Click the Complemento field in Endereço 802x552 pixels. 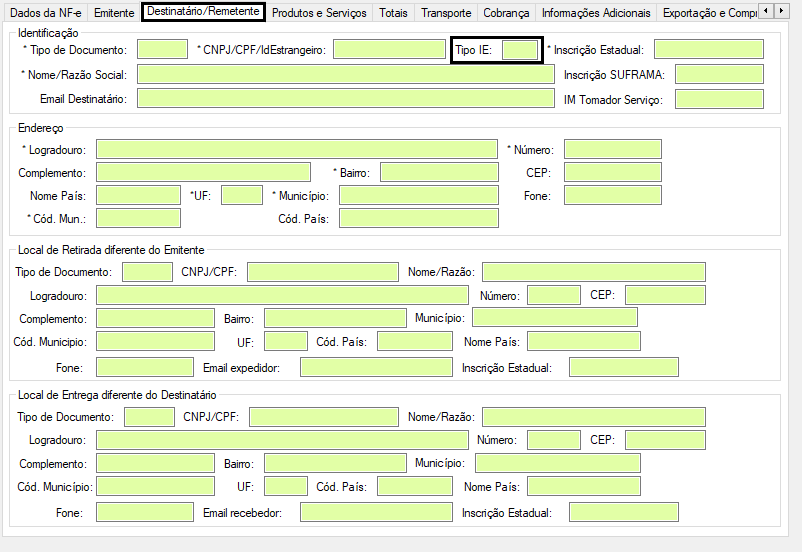pyautogui.click(x=203, y=172)
